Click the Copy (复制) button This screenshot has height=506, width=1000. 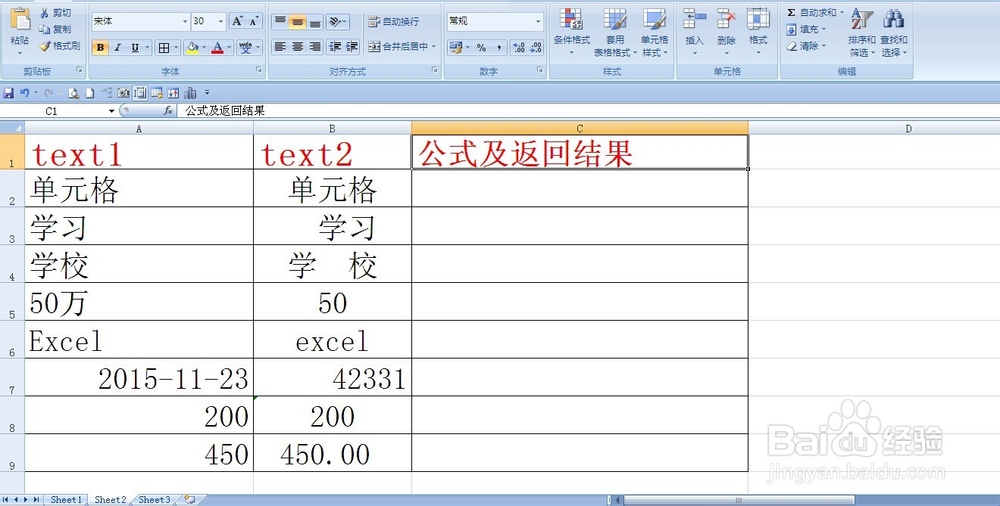point(55,29)
